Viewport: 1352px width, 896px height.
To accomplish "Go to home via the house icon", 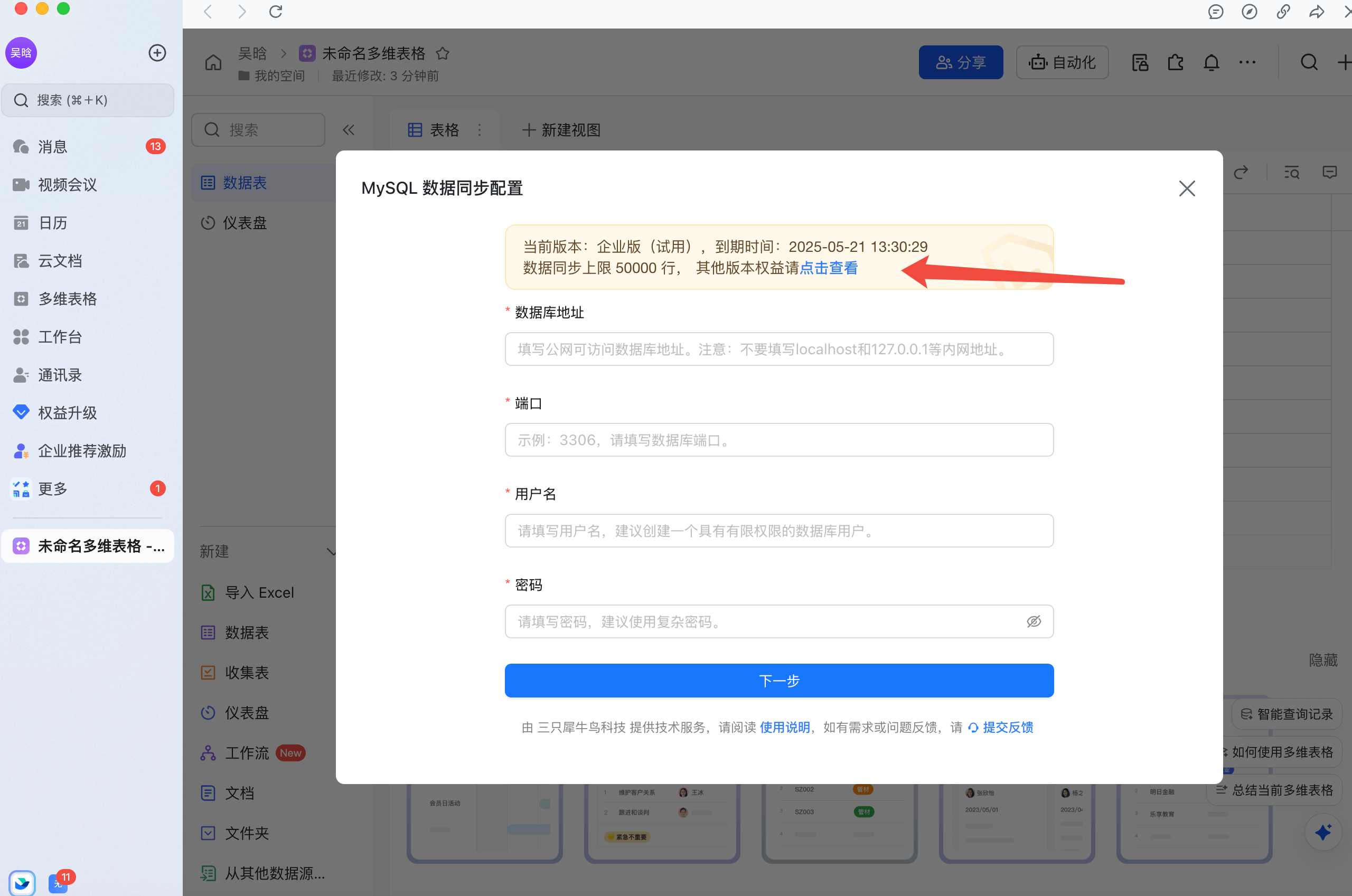I will pos(213,62).
